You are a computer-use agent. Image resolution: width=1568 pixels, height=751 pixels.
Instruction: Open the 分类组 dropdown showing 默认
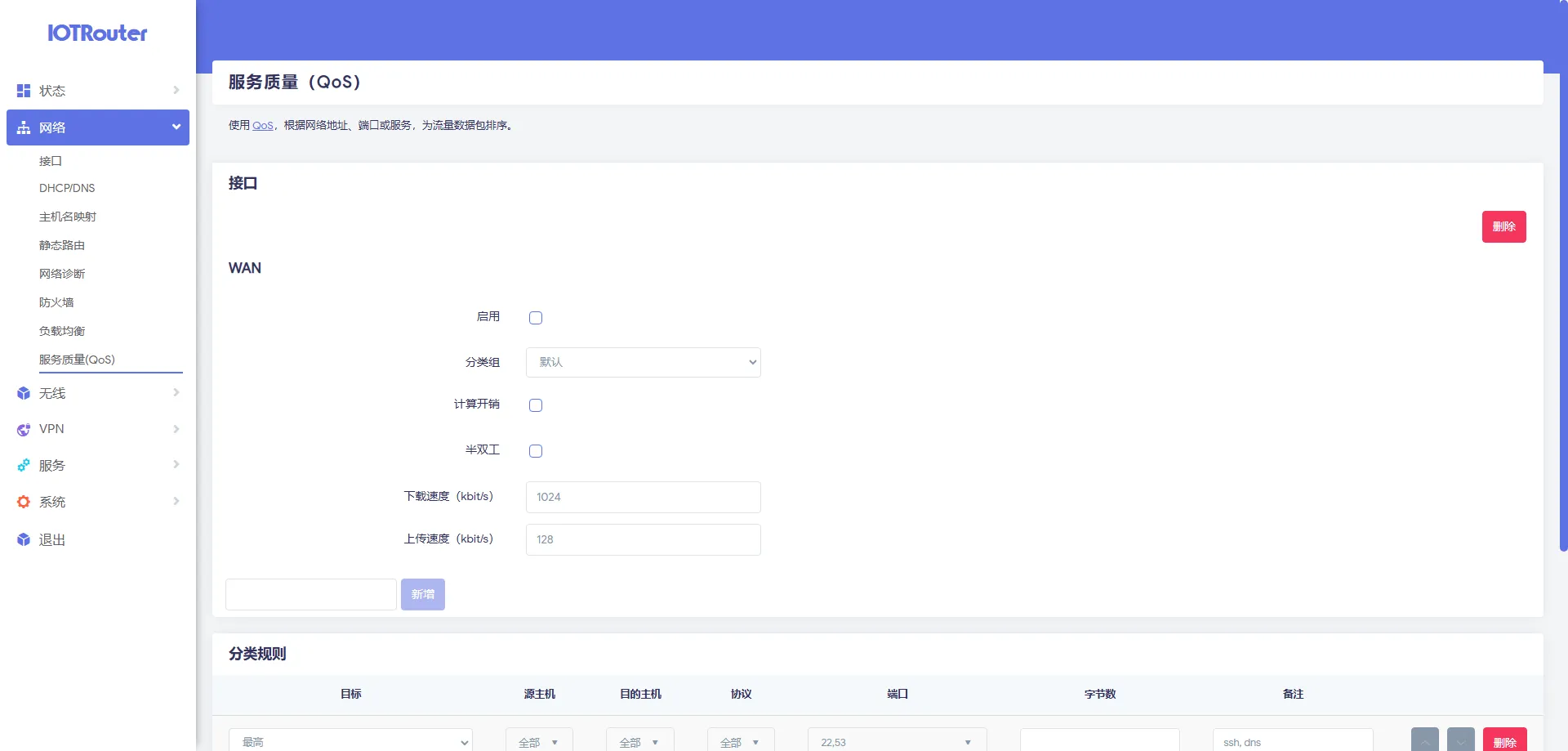pyautogui.click(x=643, y=363)
